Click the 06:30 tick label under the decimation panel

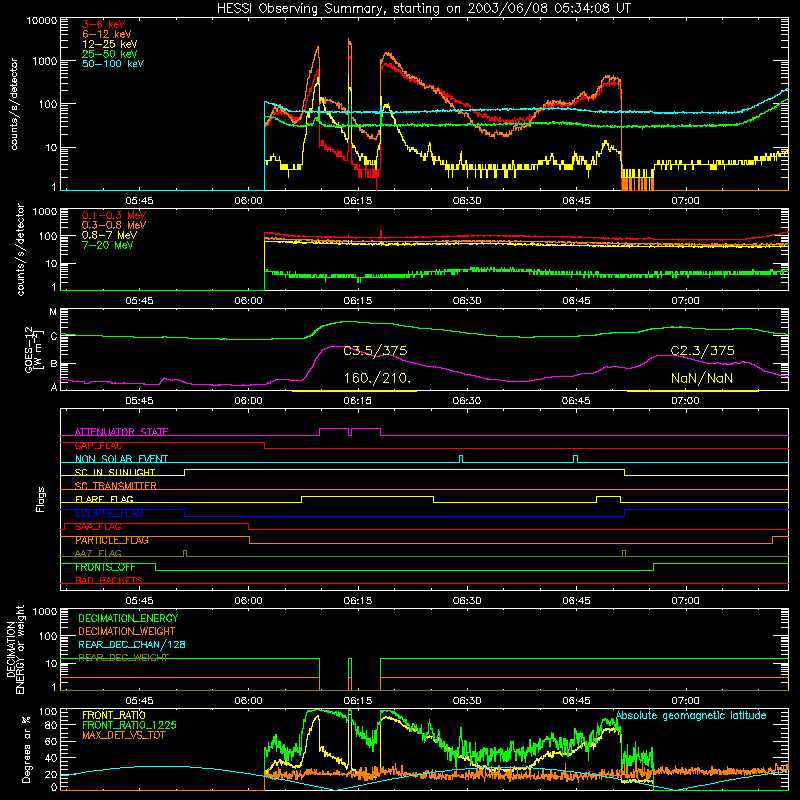click(x=467, y=701)
